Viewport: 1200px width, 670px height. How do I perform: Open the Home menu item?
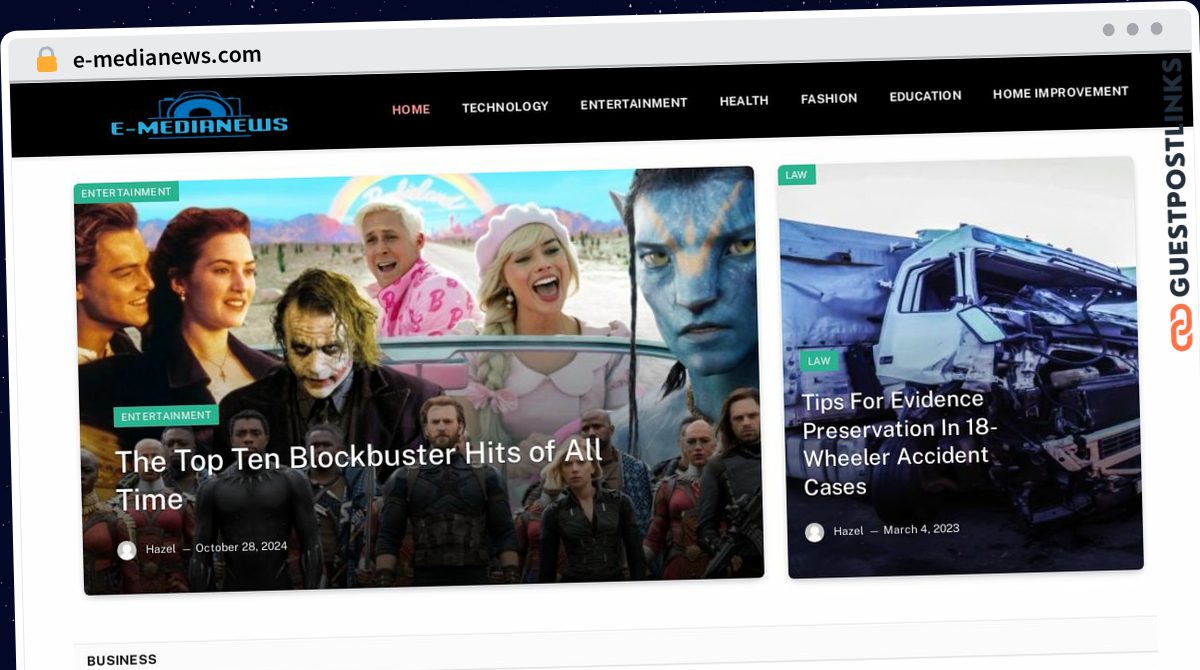click(x=411, y=109)
